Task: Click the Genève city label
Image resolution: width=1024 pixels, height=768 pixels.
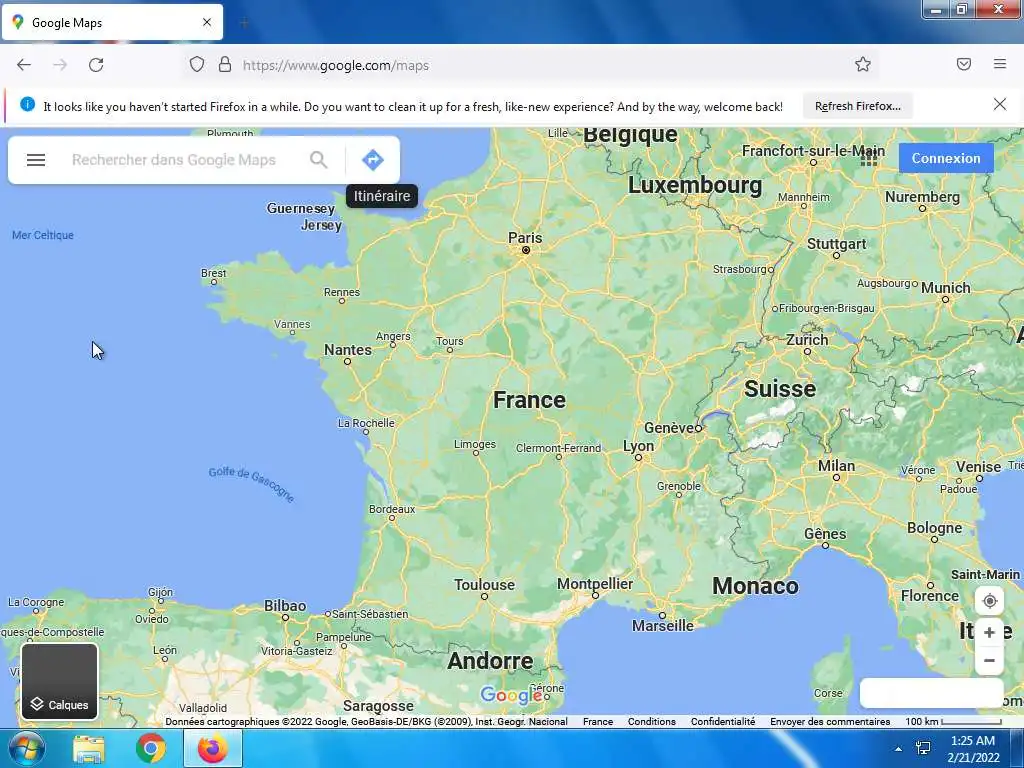Action: [669, 428]
